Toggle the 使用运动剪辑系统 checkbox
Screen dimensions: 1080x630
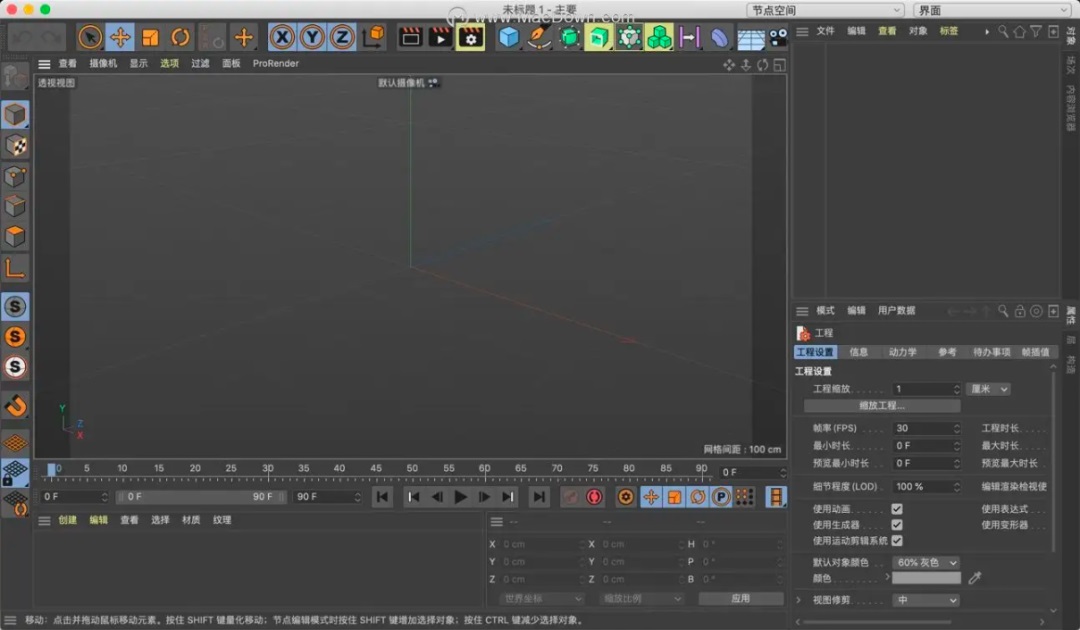click(897, 540)
